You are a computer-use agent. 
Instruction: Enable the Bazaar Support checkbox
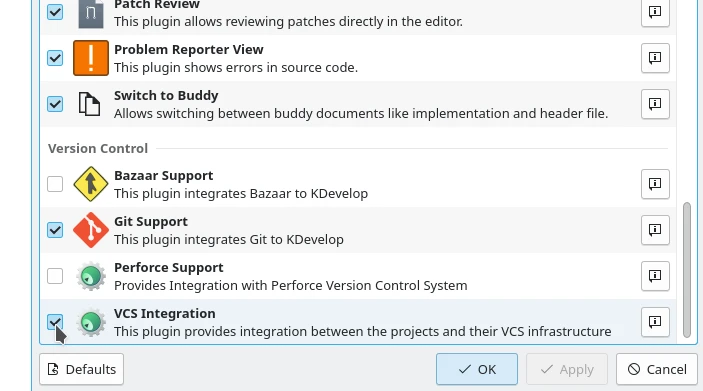[55, 184]
